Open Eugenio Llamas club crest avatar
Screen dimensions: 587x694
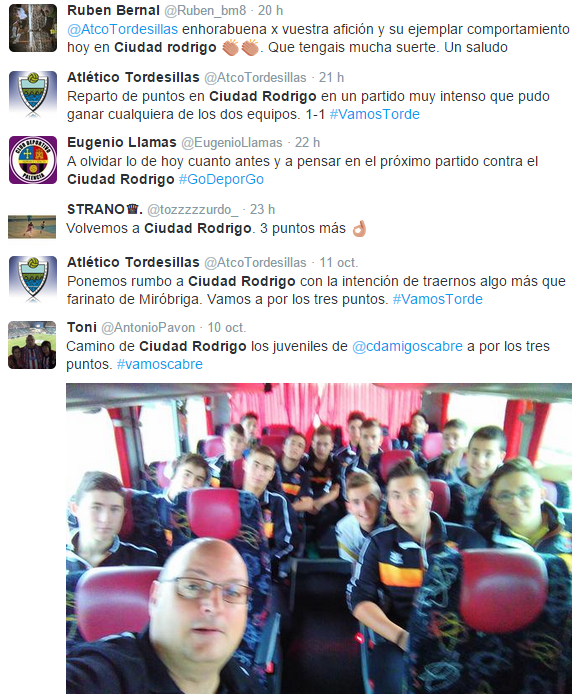33,160
